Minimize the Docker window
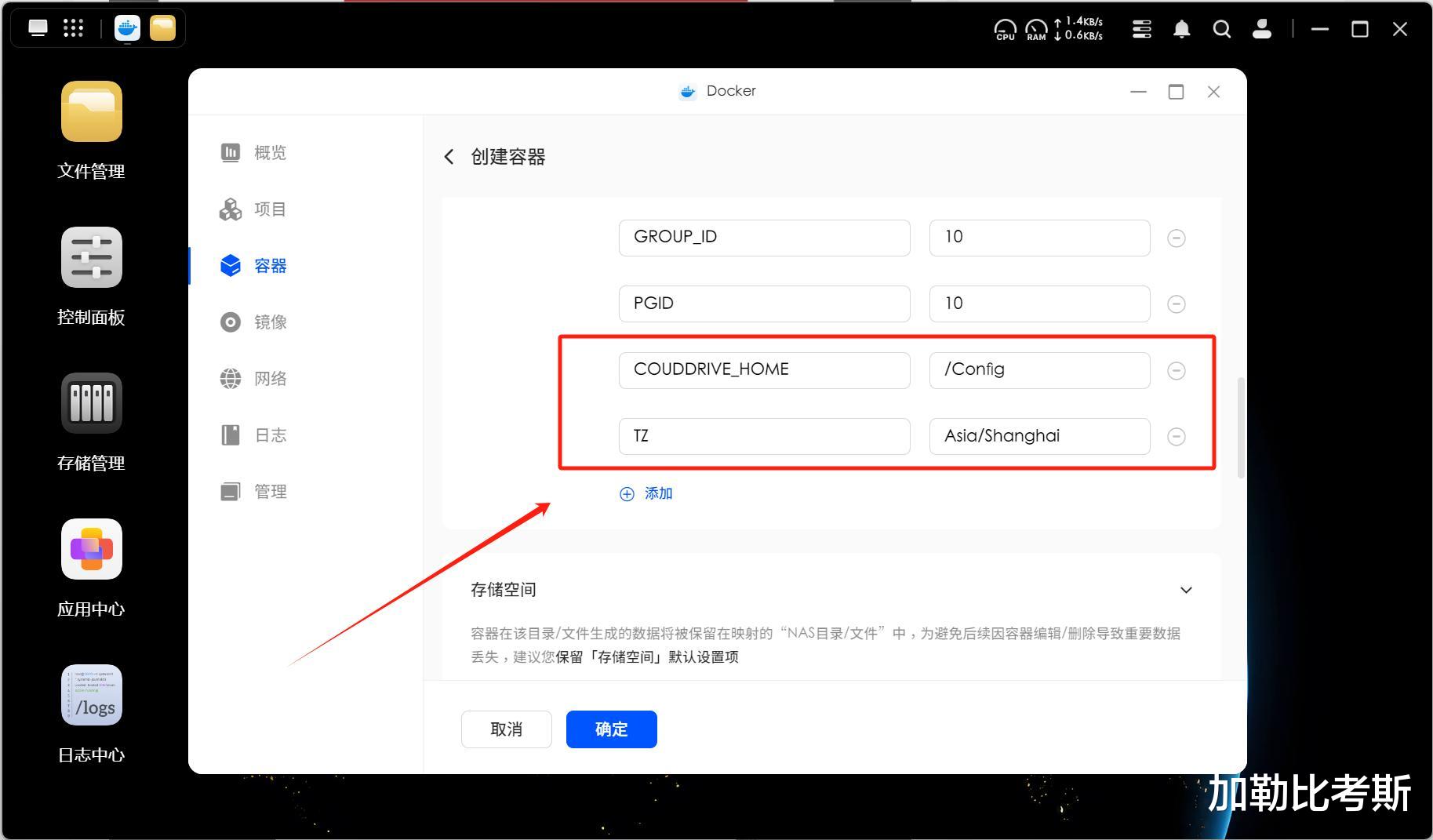The width and height of the screenshot is (1433, 840). pos(1138,92)
